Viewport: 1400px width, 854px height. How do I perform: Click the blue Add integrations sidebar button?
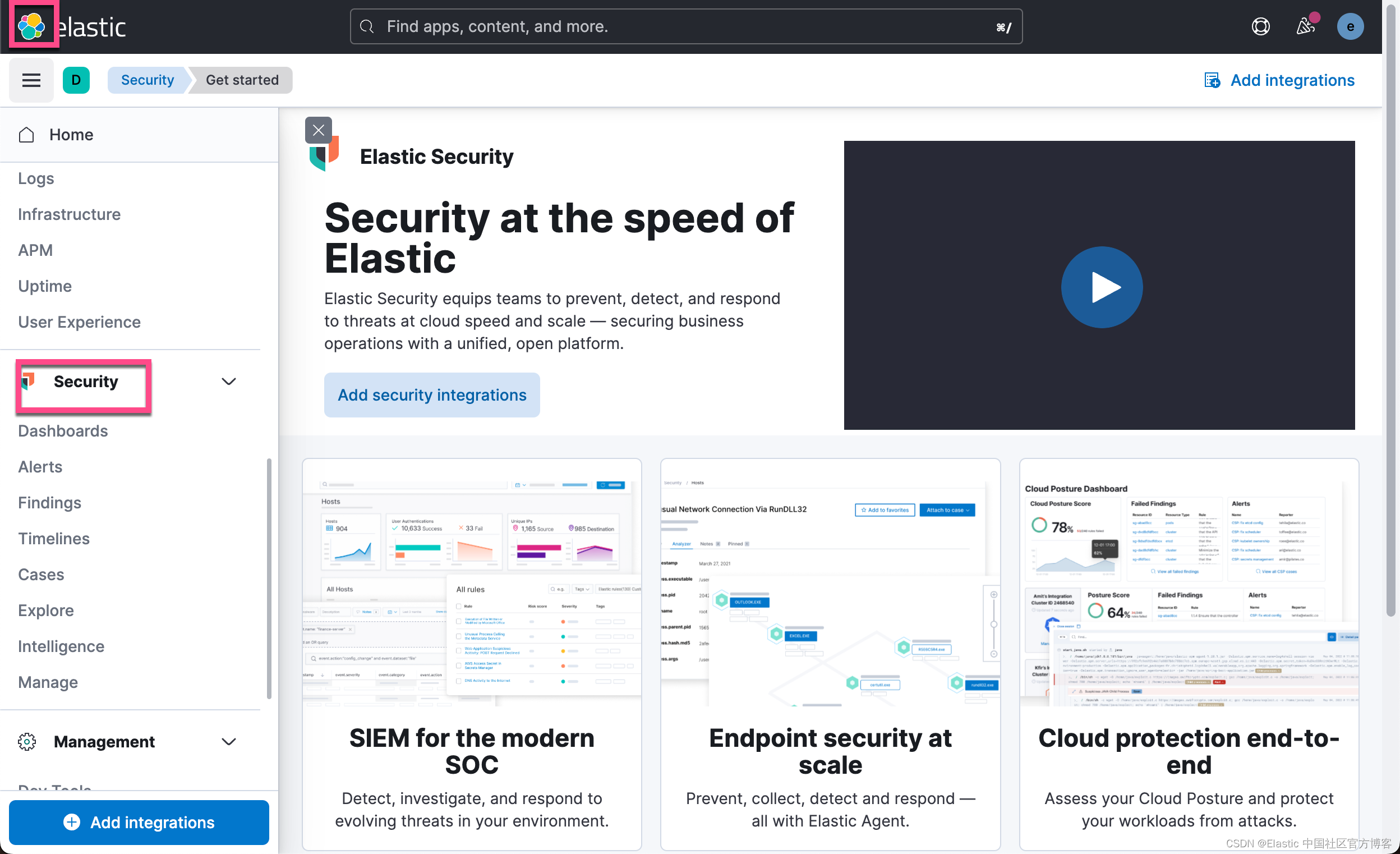[139, 822]
